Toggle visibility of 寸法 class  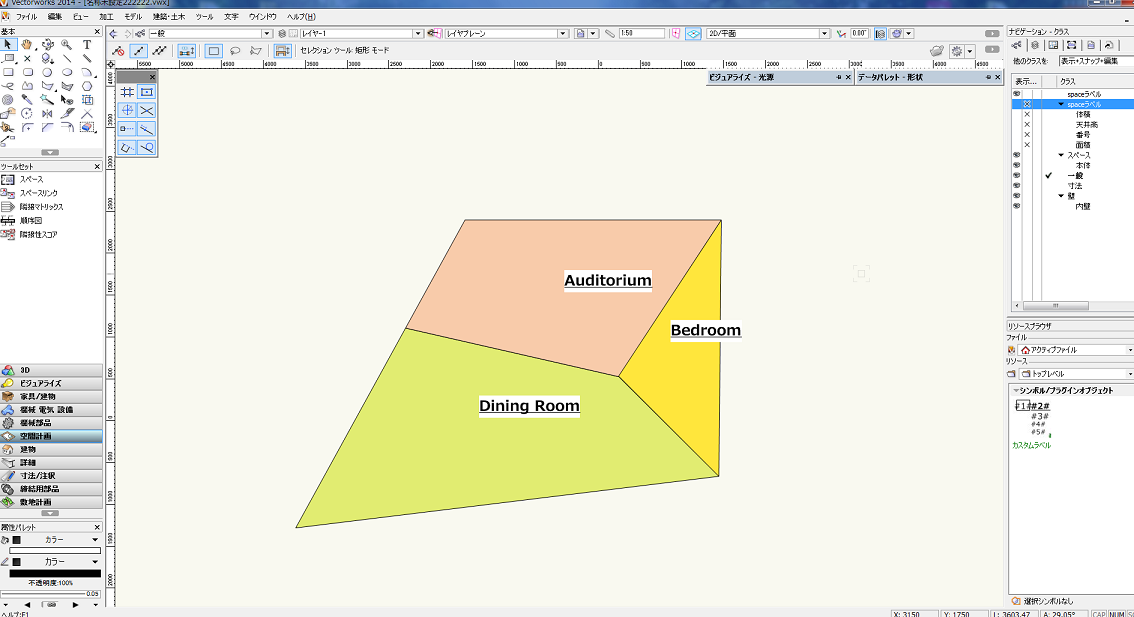click(x=1016, y=186)
